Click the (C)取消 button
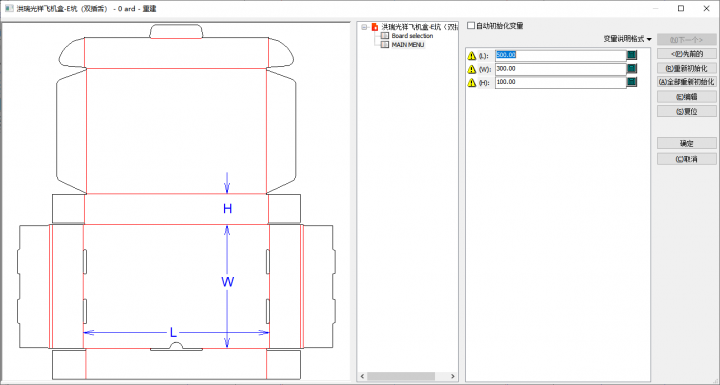Screen dimensions: 720x385 point(686,159)
